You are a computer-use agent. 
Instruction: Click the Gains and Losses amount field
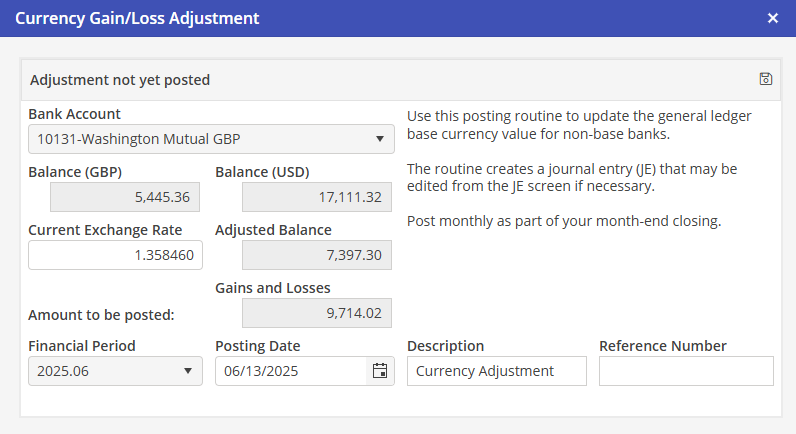click(x=303, y=313)
